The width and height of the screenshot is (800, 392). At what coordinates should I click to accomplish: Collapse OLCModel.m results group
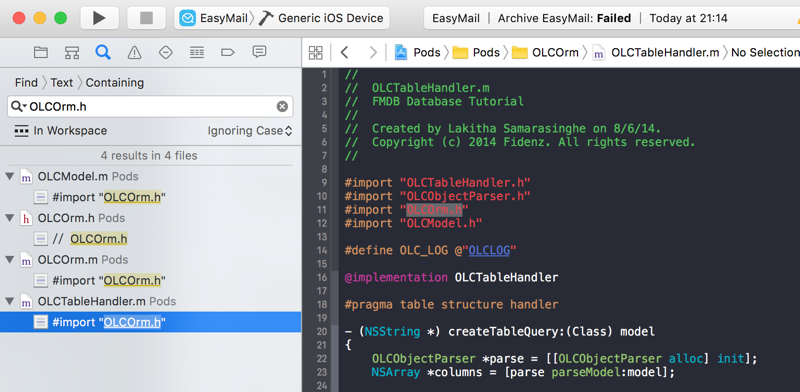pyautogui.click(x=9, y=176)
